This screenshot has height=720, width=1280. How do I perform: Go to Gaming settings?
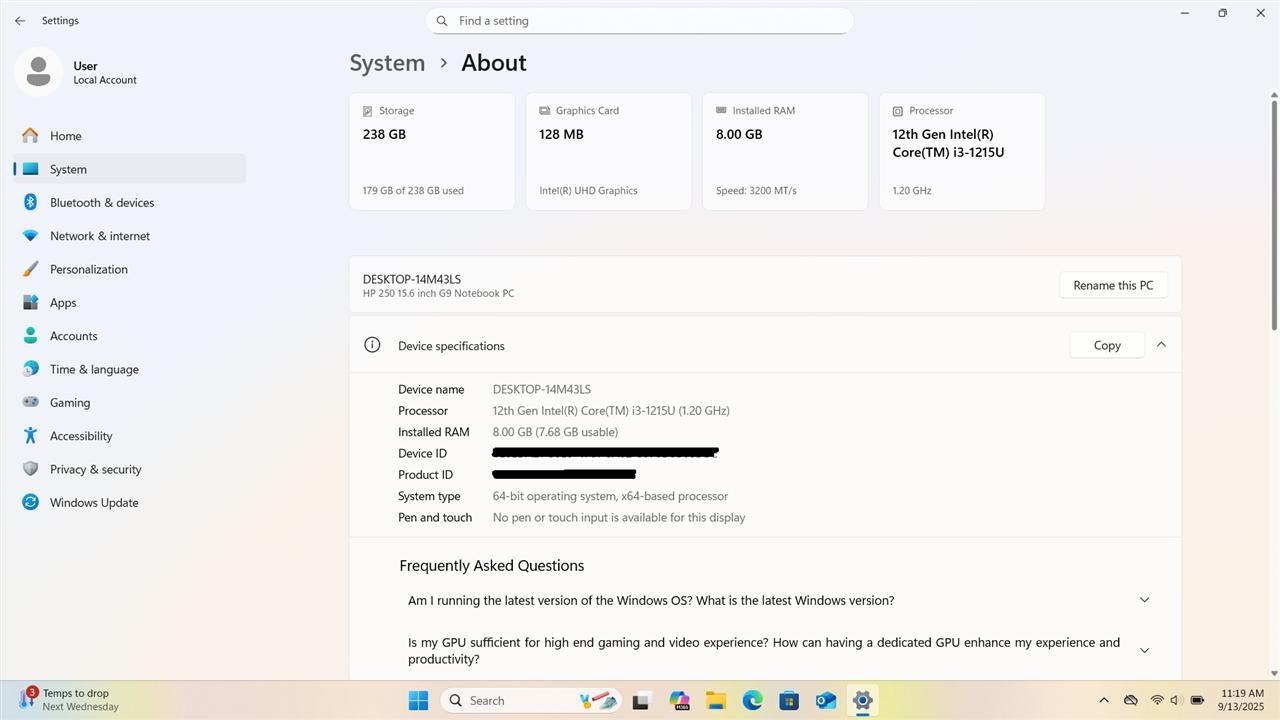(130, 402)
